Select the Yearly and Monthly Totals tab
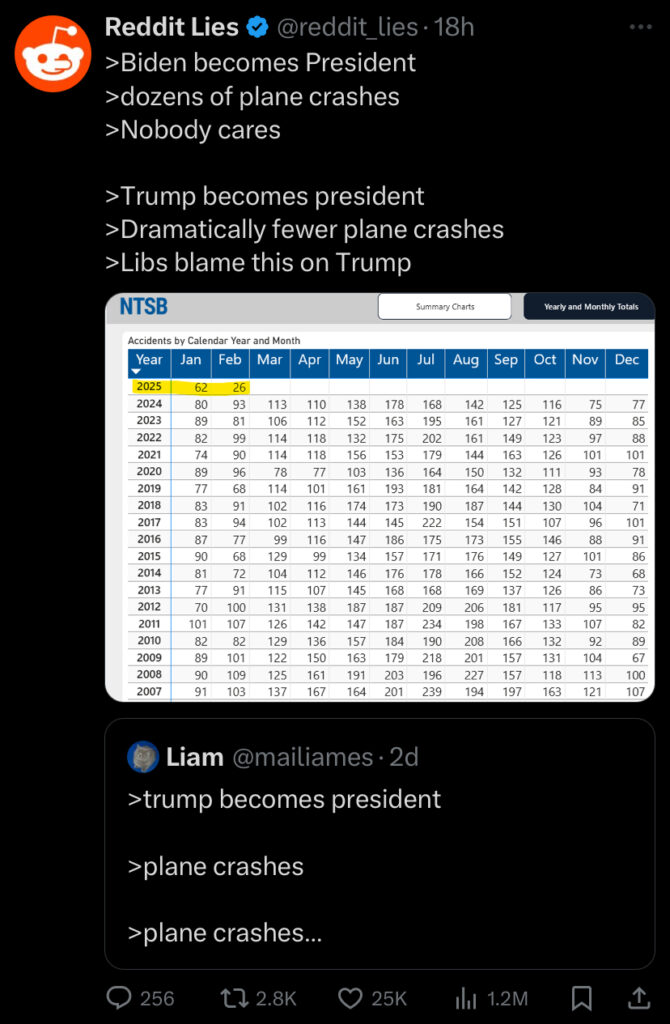This screenshot has width=670, height=1024. [x=590, y=306]
